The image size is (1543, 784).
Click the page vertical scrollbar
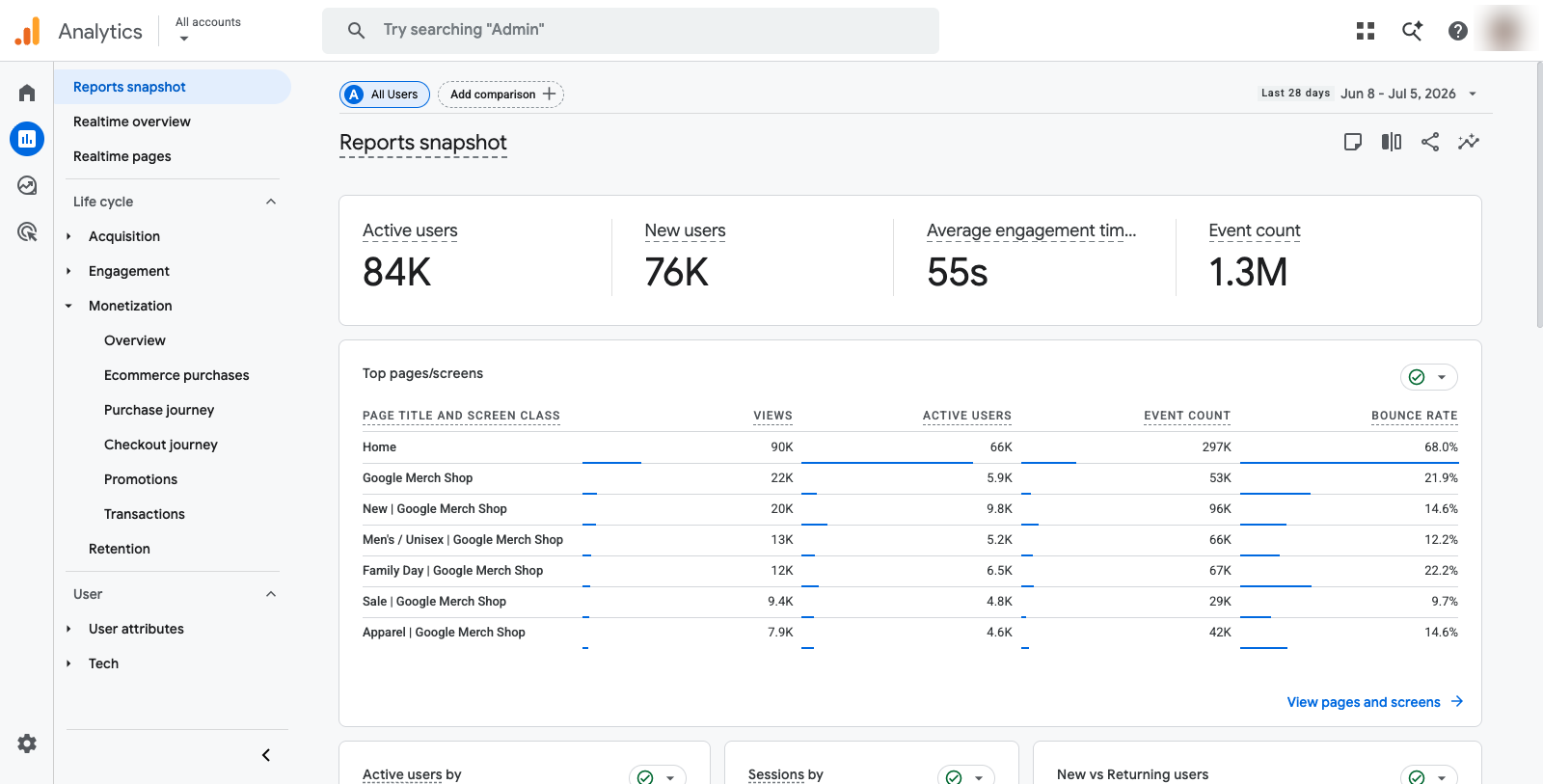pyautogui.click(x=1538, y=196)
